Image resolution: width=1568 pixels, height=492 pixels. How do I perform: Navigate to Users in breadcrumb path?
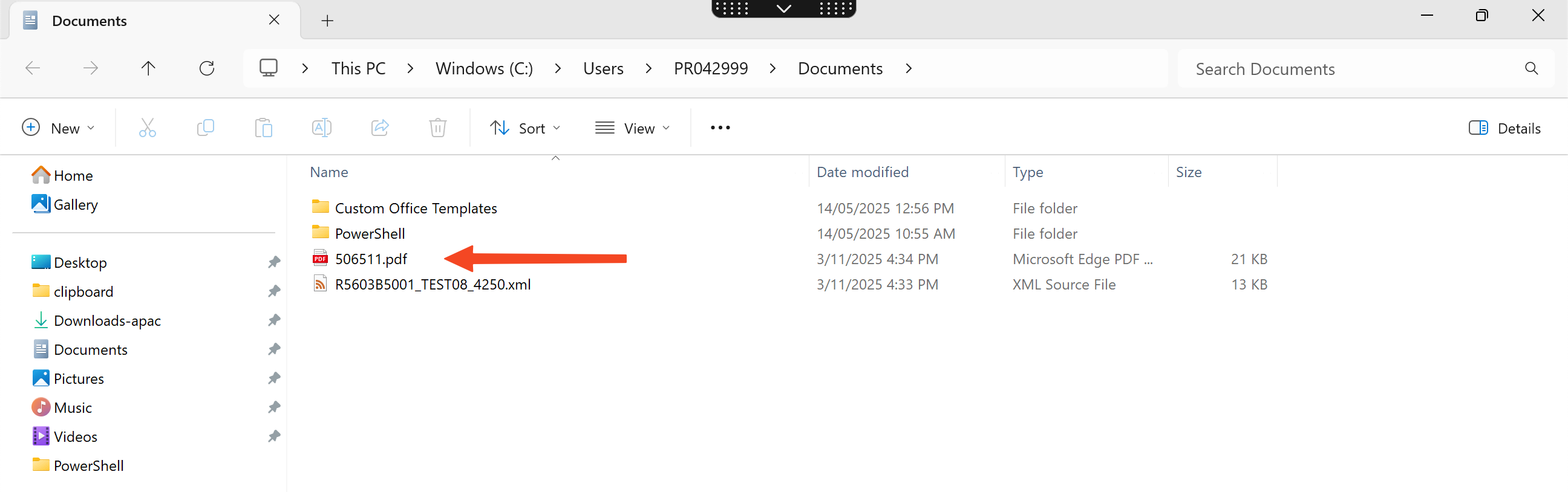(603, 69)
